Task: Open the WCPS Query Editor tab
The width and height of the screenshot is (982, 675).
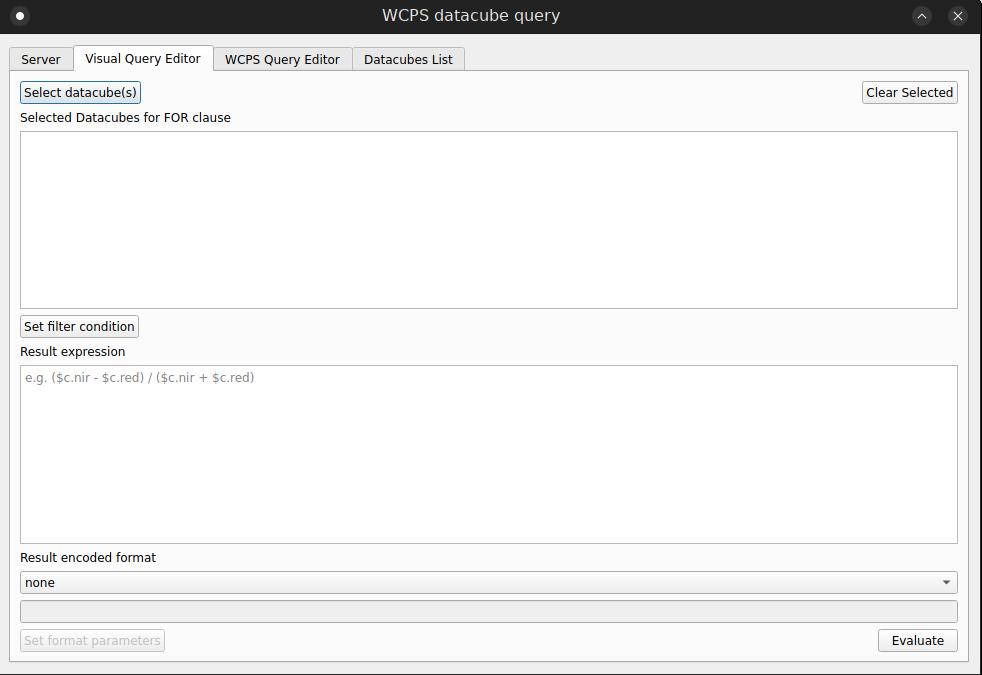Action: pos(283,59)
